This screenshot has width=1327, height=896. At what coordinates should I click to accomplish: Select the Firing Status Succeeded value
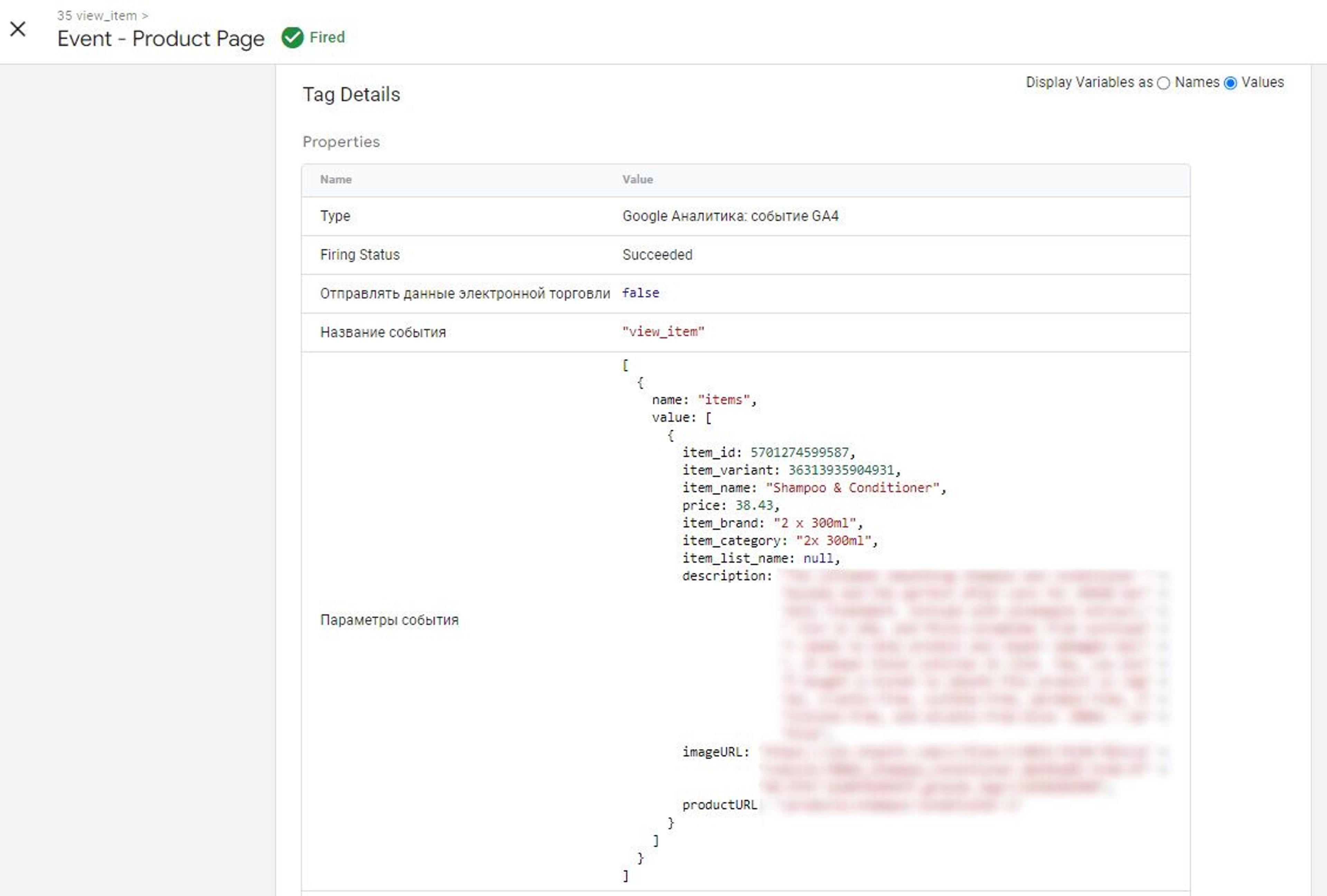pos(657,255)
